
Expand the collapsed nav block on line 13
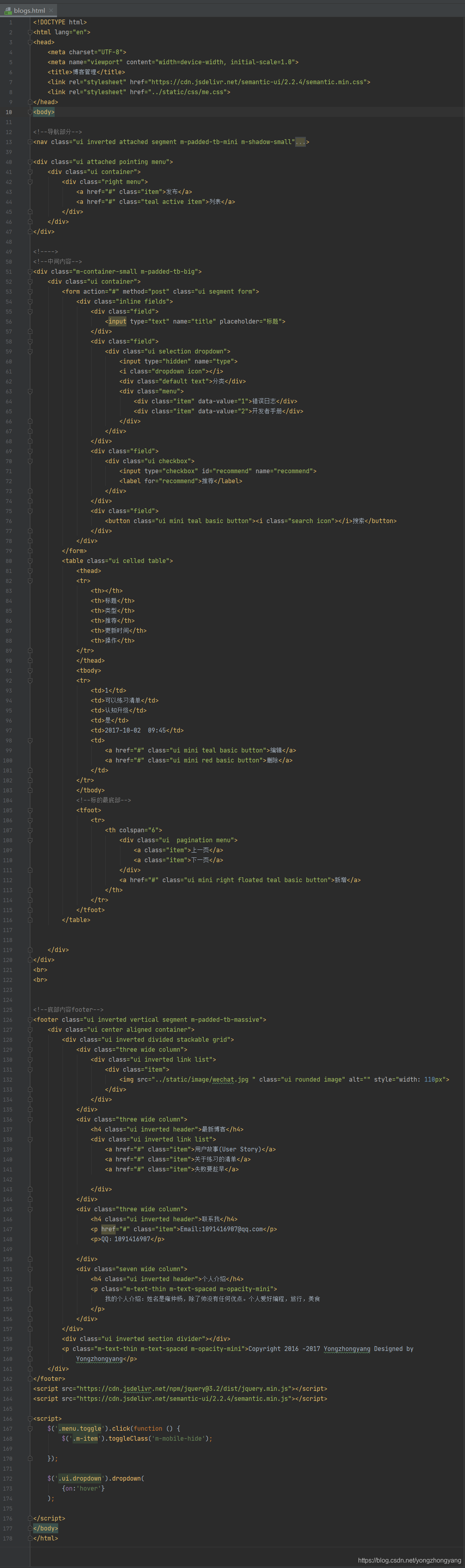click(29, 142)
